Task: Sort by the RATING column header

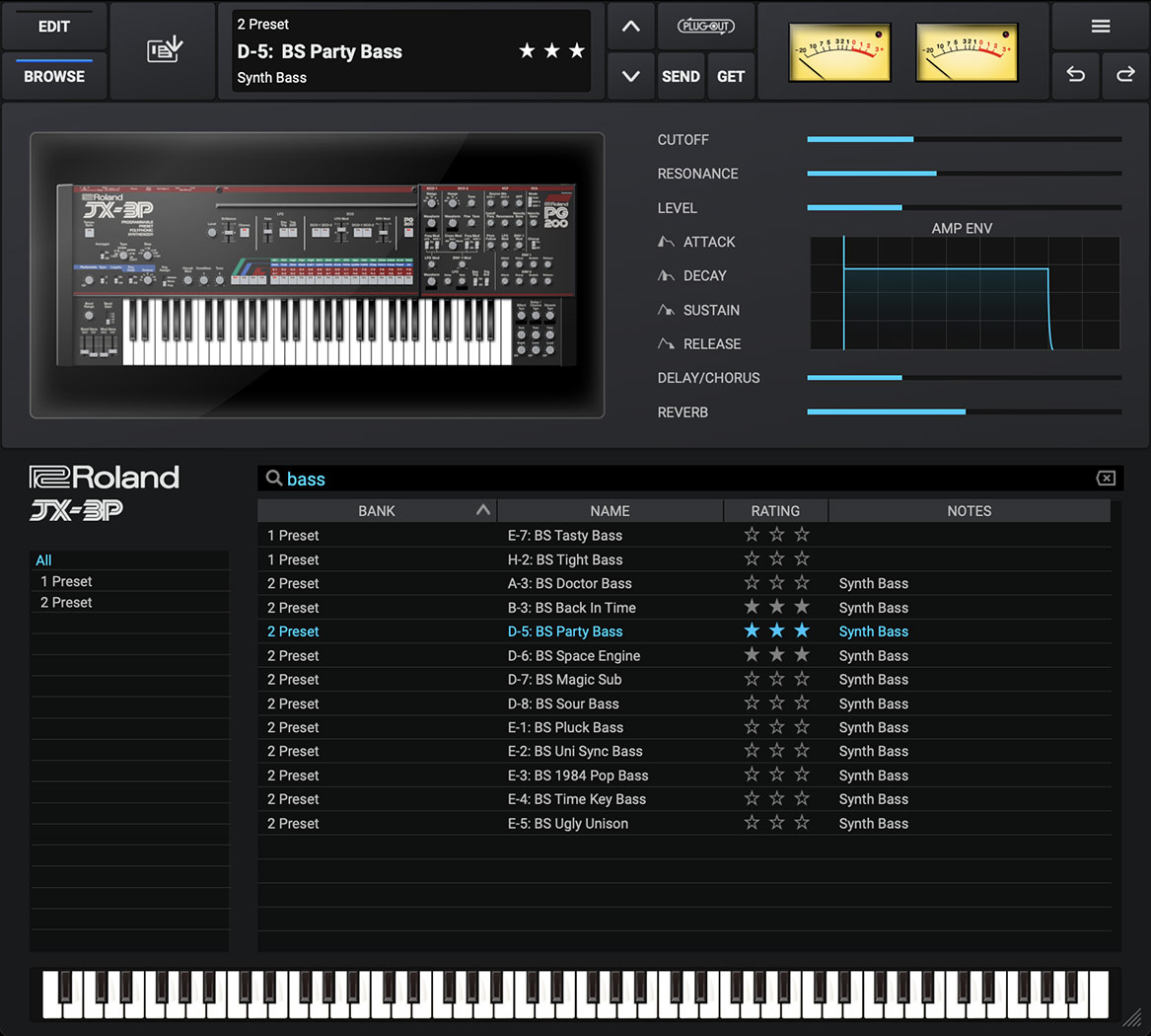Action: pos(775,511)
